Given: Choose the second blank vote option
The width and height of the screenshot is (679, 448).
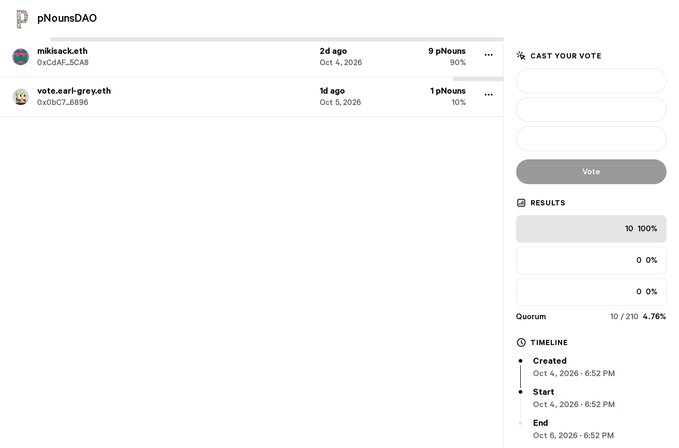Looking at the screenshot, I should click(591, 110).
